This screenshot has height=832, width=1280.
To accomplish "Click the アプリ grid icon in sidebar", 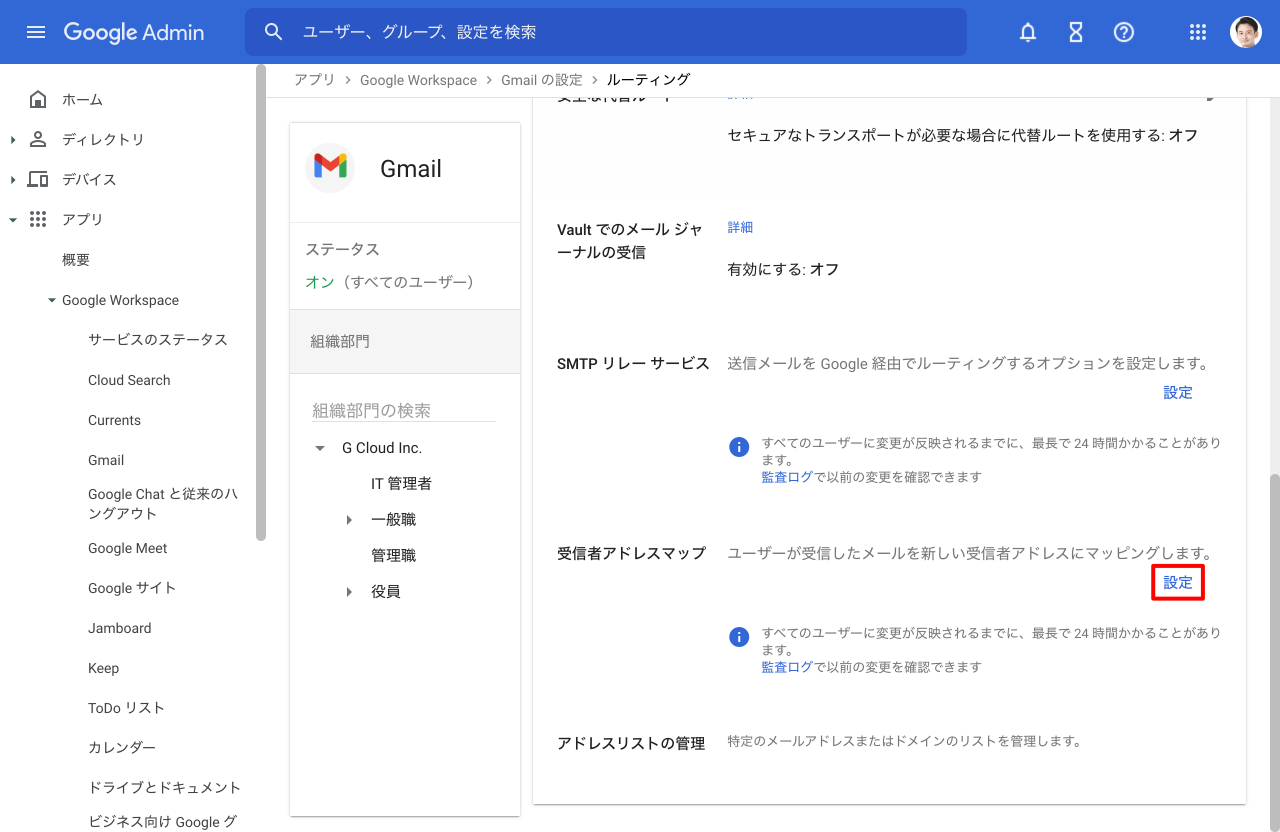I will [x=38, y=219].
